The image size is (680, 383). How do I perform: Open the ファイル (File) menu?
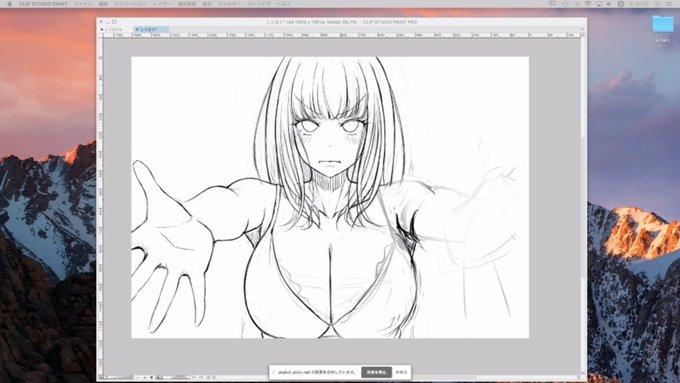click(x=83, y=3)
